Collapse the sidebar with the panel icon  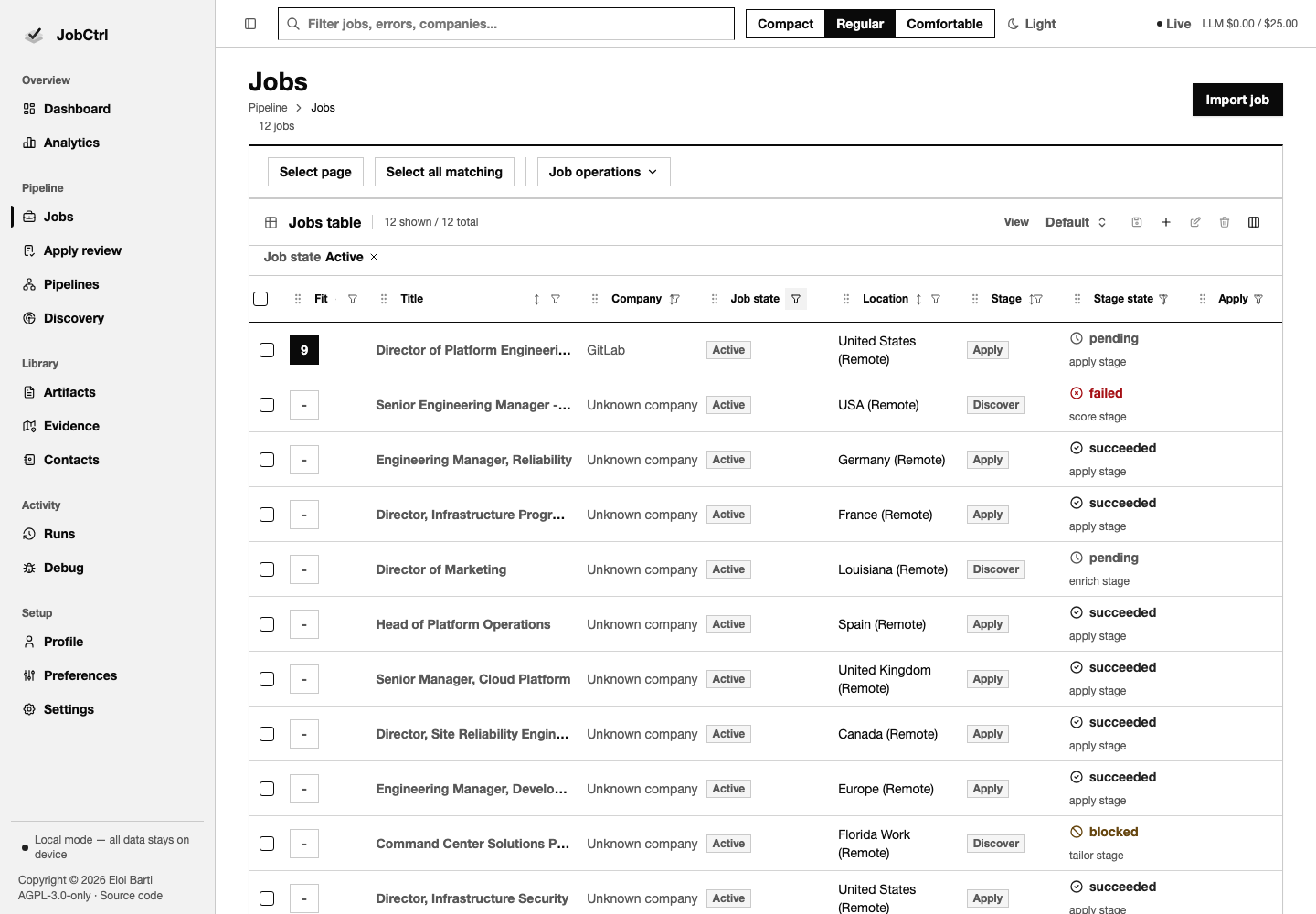250,24
